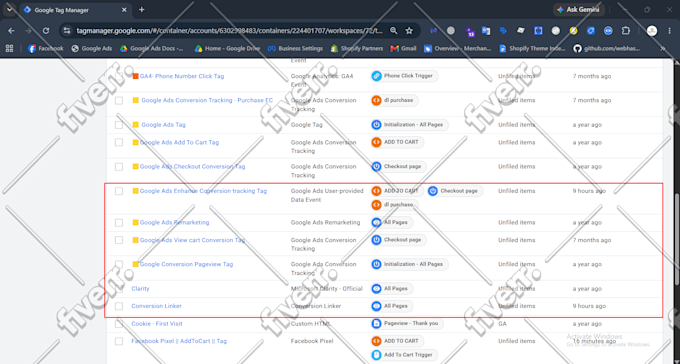Screen dimensions: 680x364
Task: Open the Chrome three-dot menu
Action: [x=670, y=31]
